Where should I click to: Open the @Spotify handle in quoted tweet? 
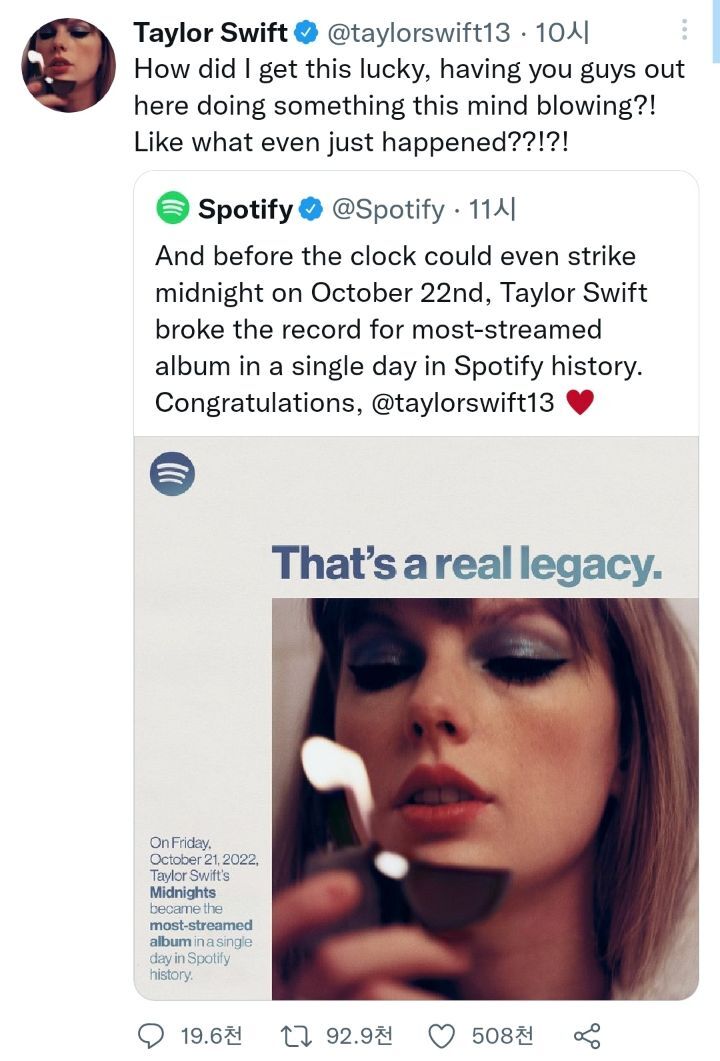tap(387, 209)
